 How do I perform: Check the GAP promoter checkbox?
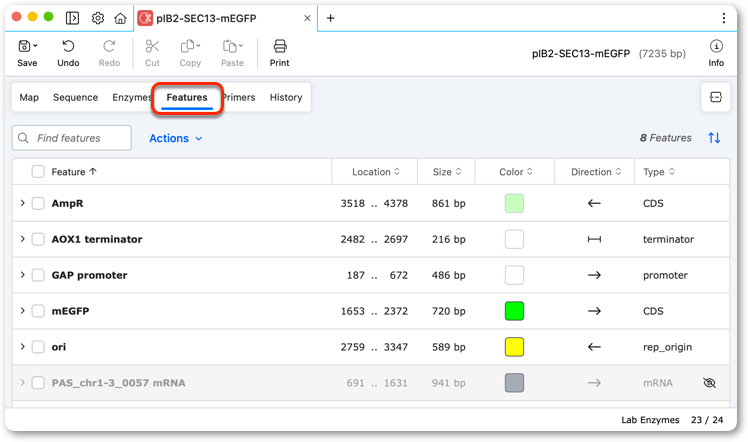(38, 275)
